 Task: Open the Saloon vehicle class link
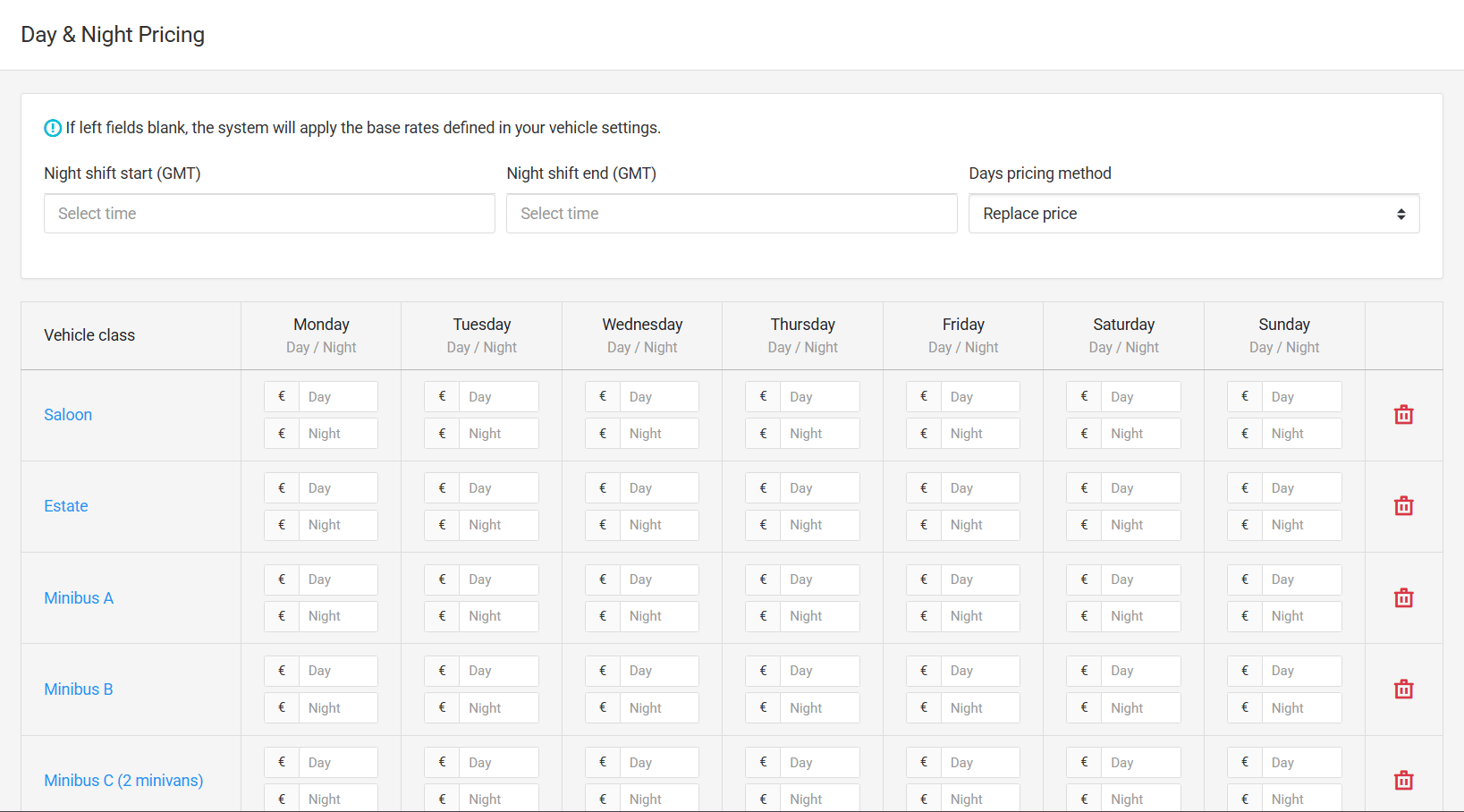pyautogui.click(x=68, y=415)
